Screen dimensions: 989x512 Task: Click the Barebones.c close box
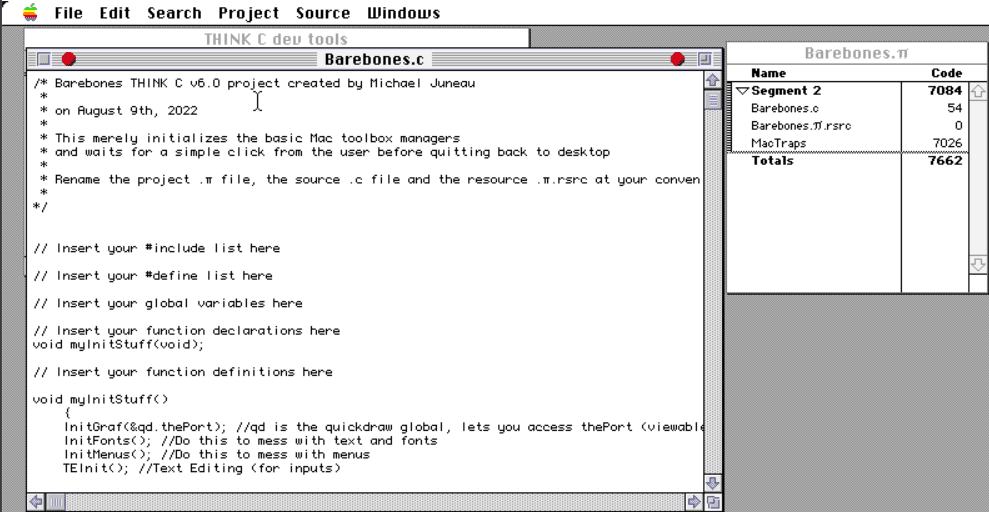pyautogui.click(x=43, y=59)
